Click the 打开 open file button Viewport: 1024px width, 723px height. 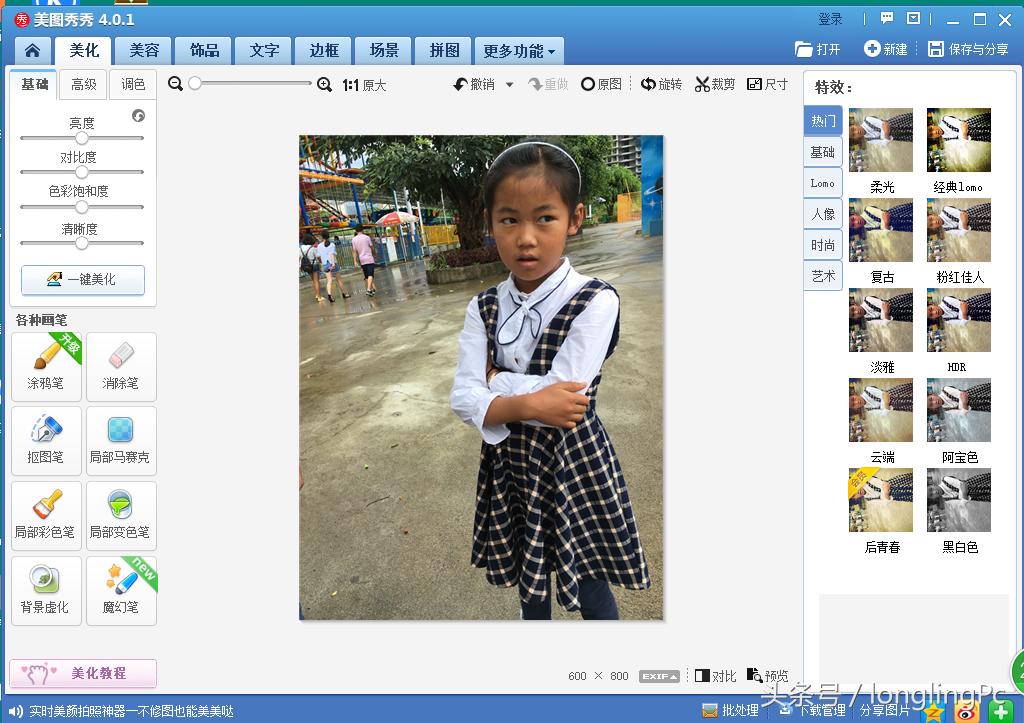[x=818, y=49]
